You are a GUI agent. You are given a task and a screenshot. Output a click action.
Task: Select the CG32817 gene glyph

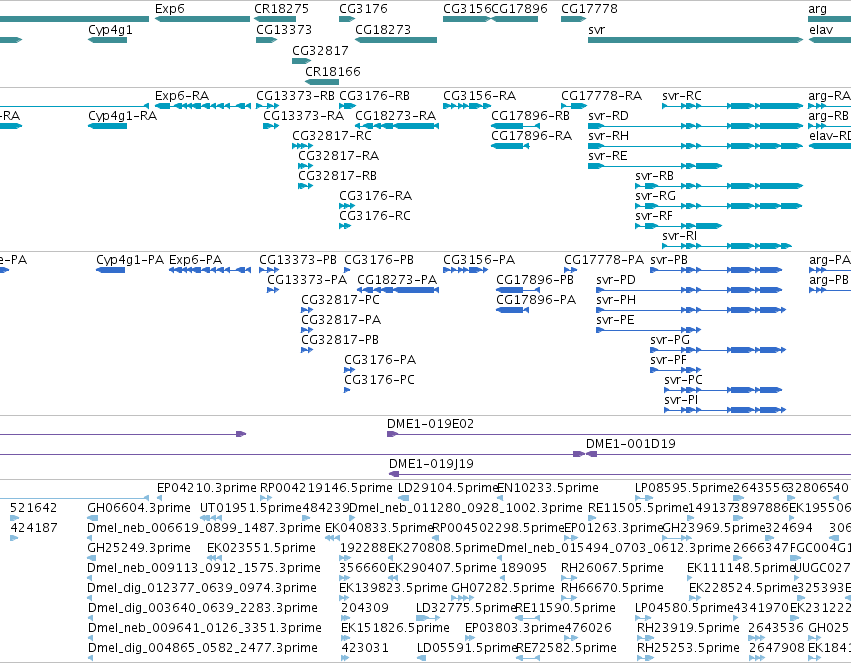(301, 61)
